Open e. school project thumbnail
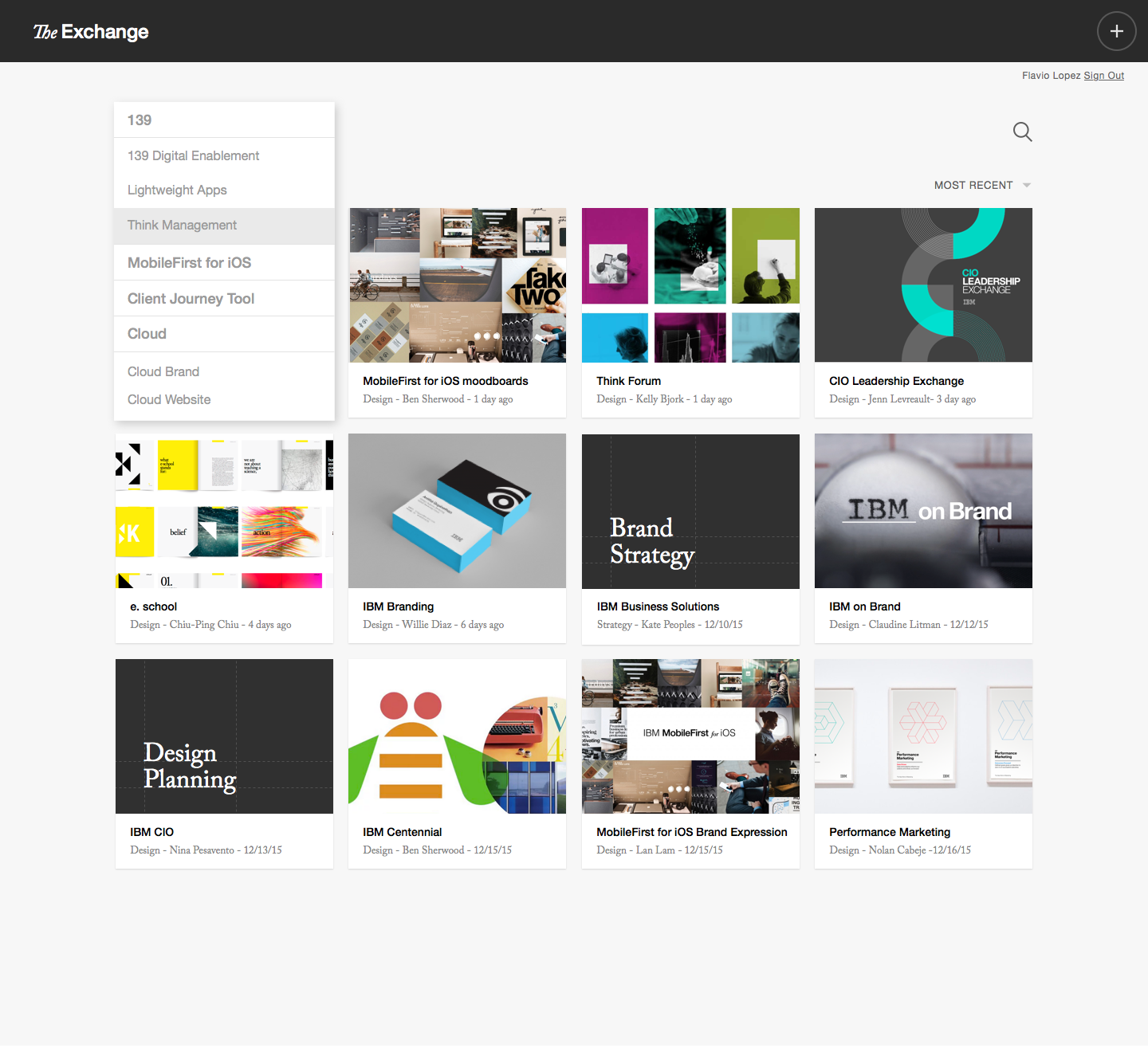This screenshot has width=1148, height=1048. pyautogui.click(x=224, y=511)
